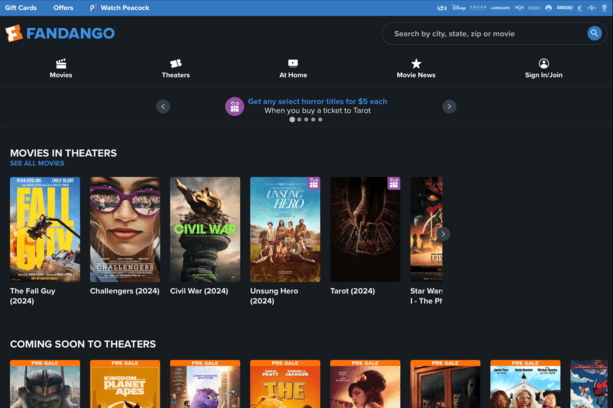Open the Movies clapperboard icon
The image size is (613, 408).
coord(61,63)
